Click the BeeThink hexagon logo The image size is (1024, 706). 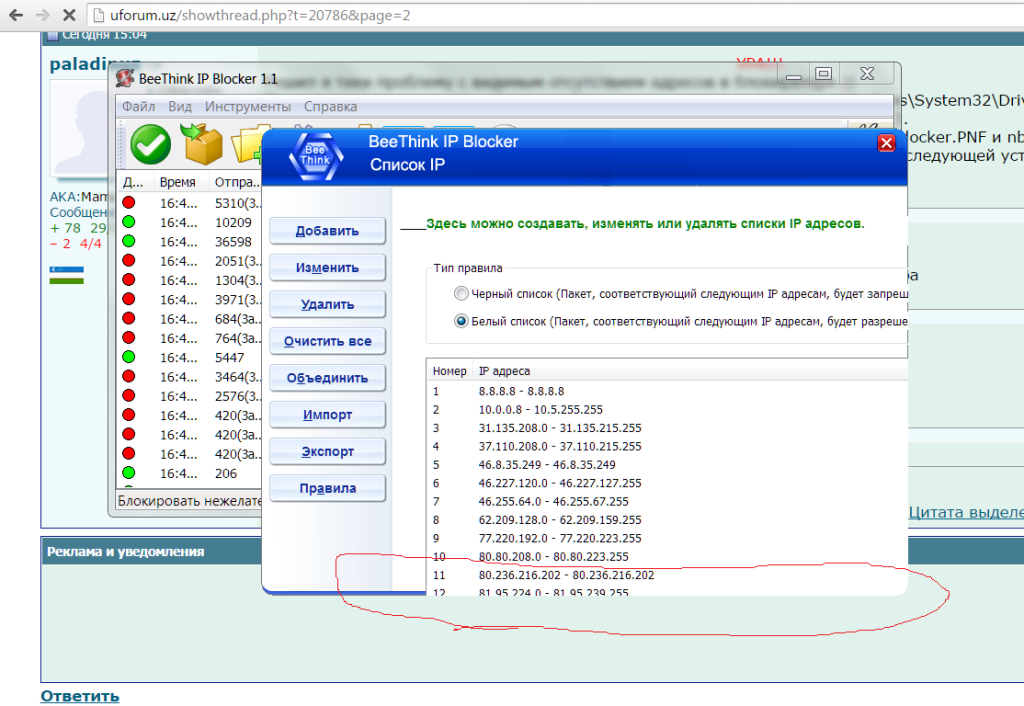point(315,154)
